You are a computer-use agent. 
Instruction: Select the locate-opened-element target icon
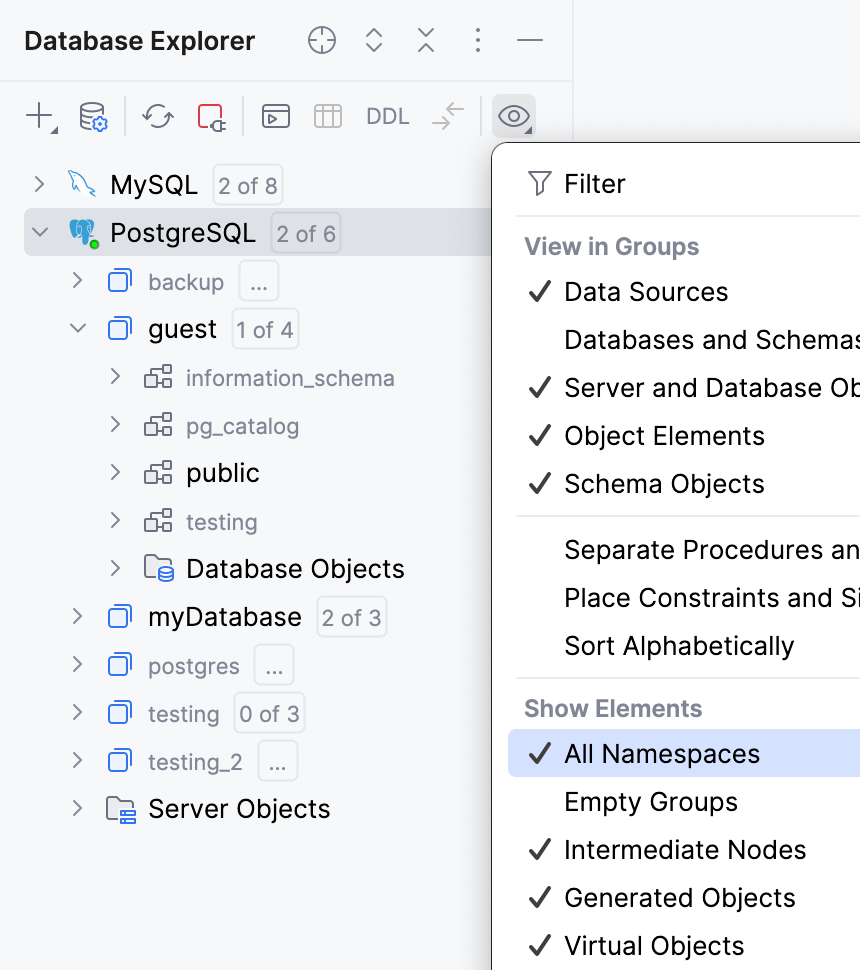click(321, 40)
